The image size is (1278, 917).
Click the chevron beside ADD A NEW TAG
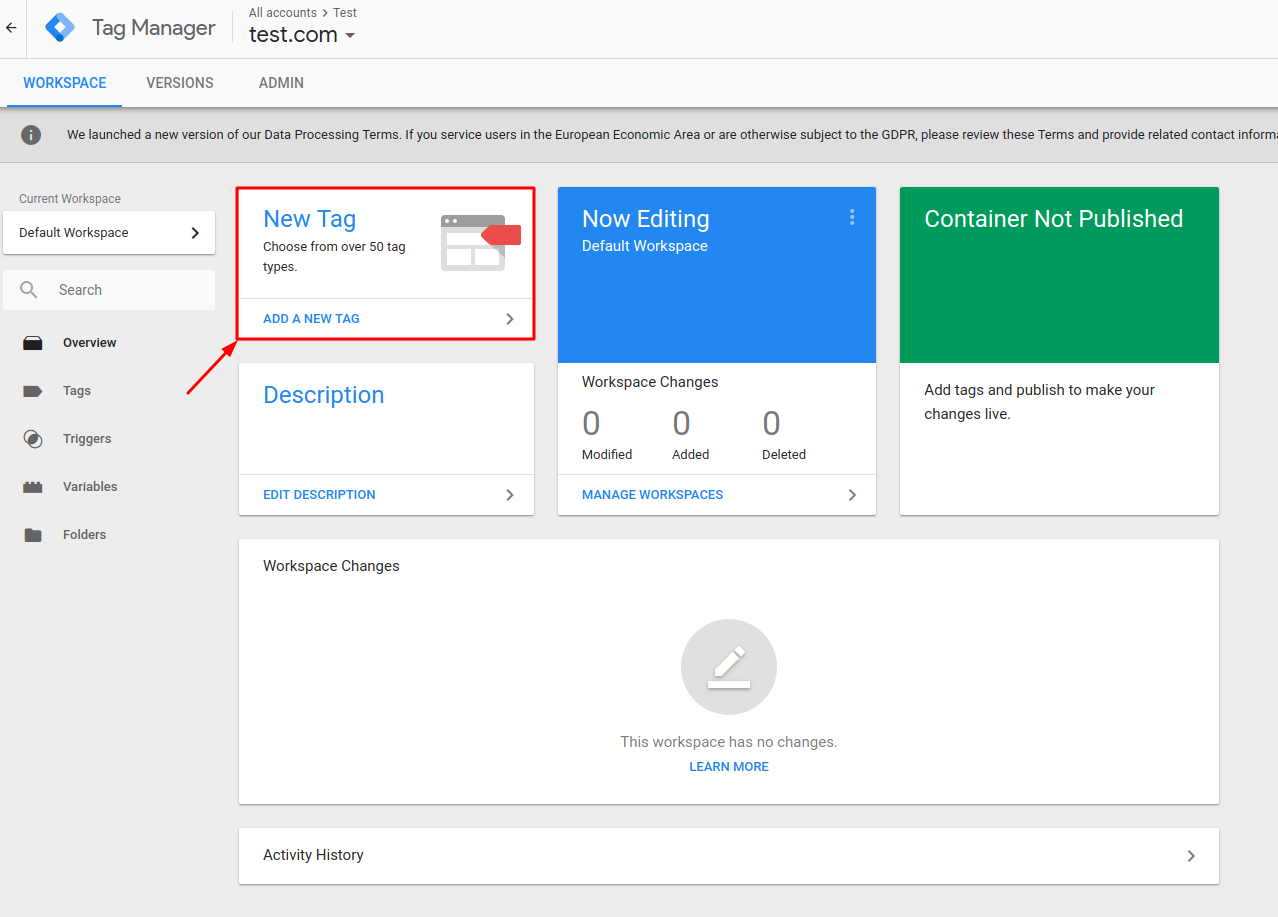[510, 319]
